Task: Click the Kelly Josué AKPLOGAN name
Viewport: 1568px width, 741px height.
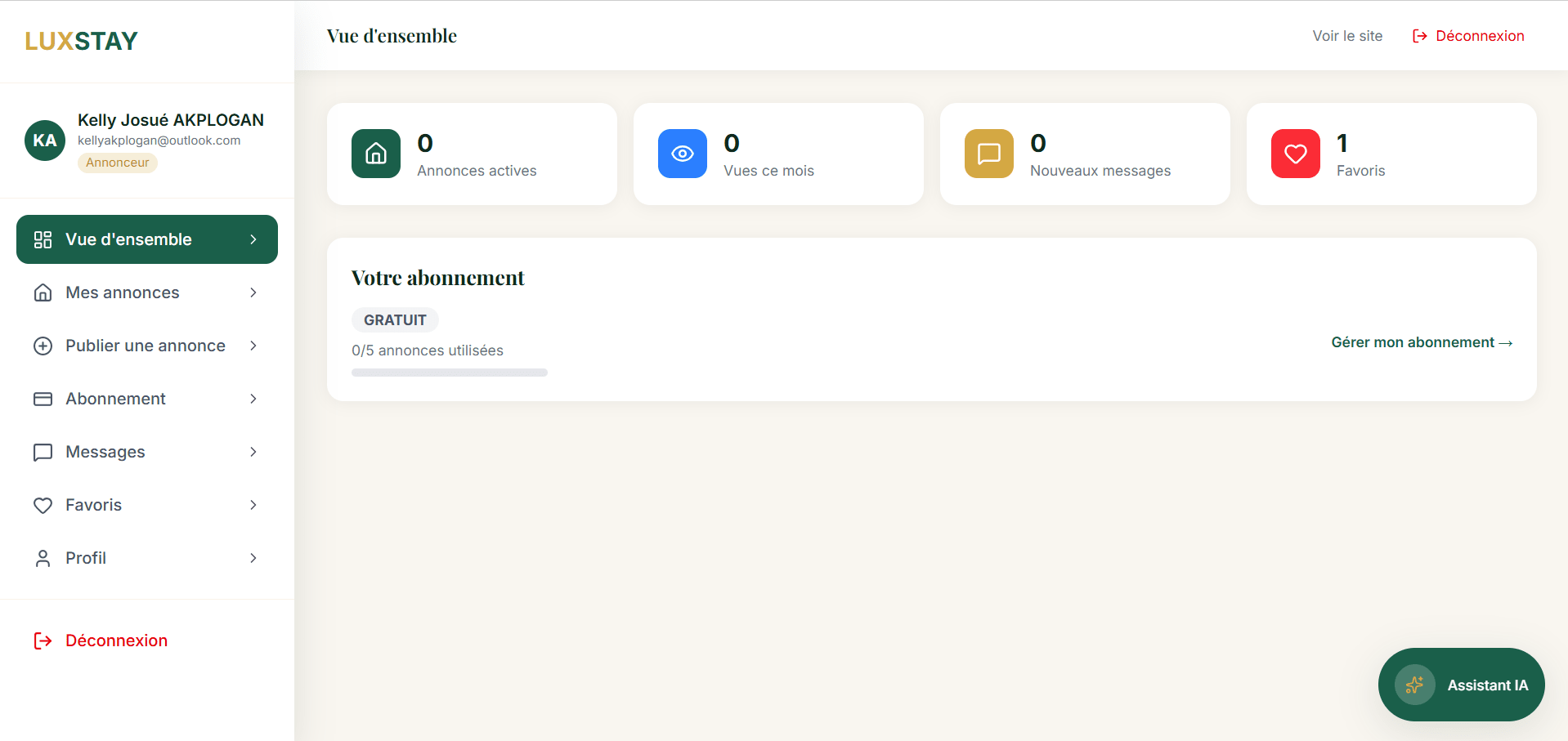Action: pyautogui.click(x=171, y=120)
